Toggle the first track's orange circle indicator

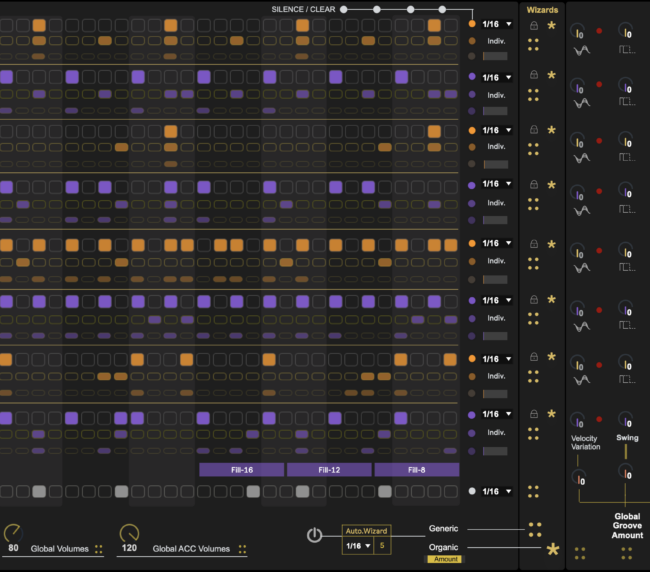(x=472, y=23)
